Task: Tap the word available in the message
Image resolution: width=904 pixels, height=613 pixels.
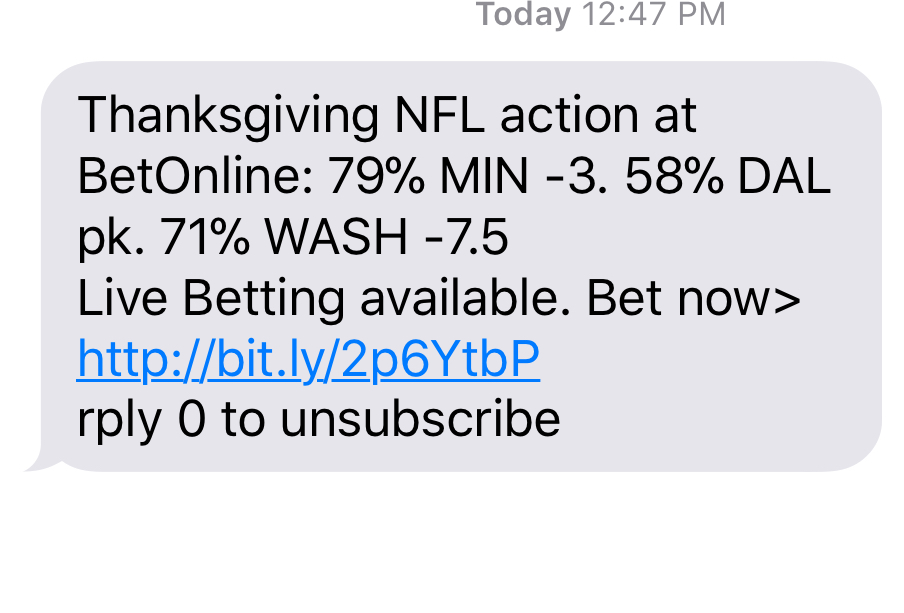Action: click(465, 298)
